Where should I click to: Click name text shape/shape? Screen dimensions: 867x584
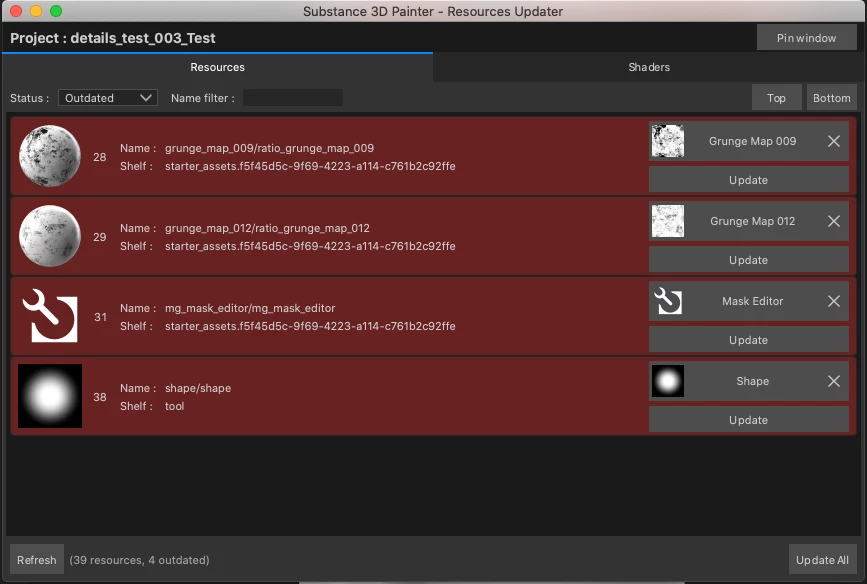pyautogui.click(x=198, y=388)
